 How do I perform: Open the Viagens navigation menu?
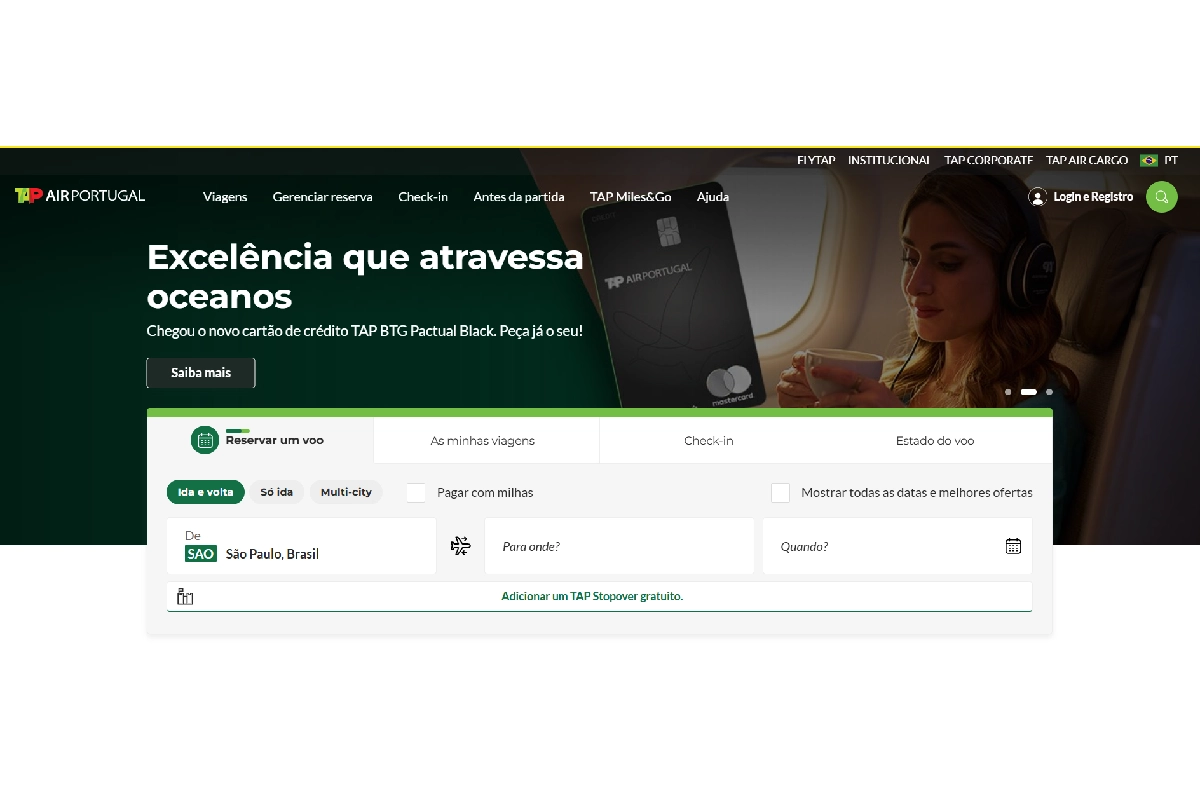coord(225,197)
